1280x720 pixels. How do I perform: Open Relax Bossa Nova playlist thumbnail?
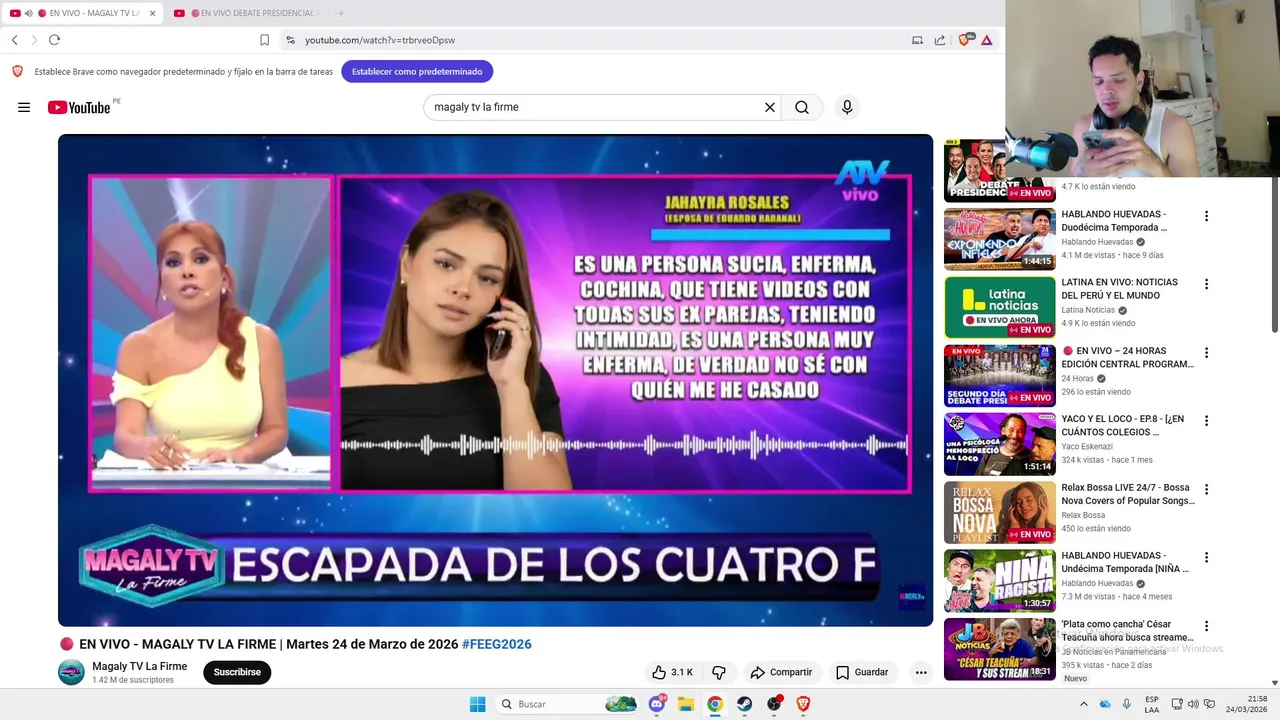(x=999, y=513)
